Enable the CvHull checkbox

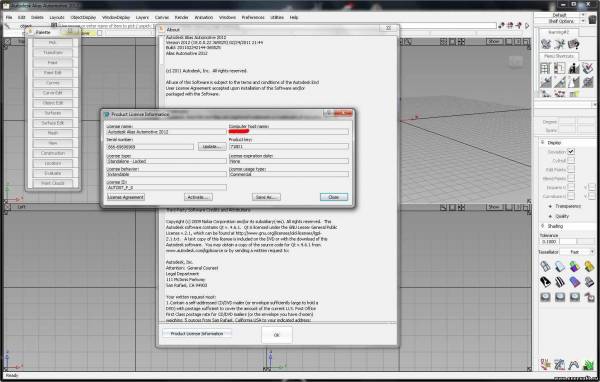tap(571, 160)
